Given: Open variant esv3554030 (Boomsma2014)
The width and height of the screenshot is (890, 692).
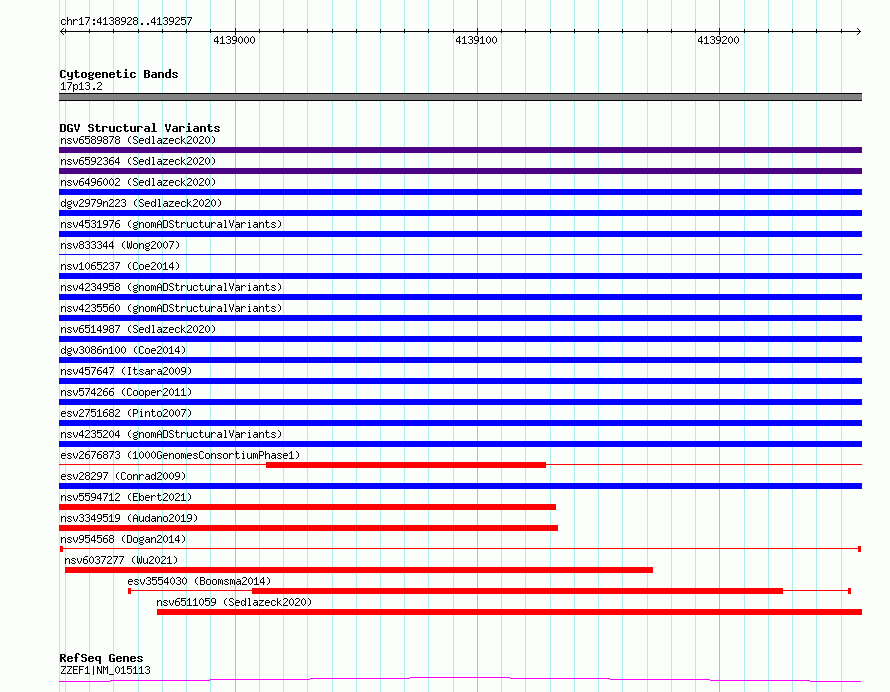Looking at the screenshot, I should [x=199, y=581].
